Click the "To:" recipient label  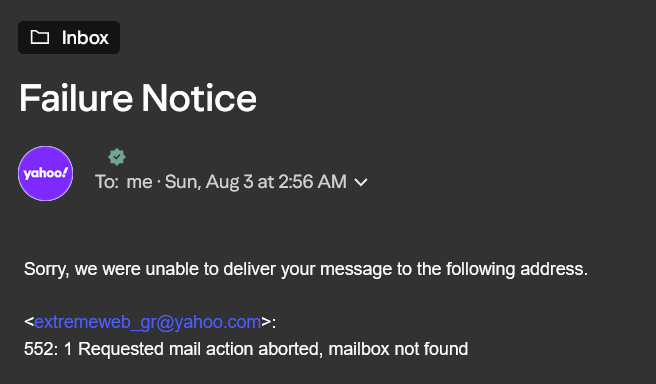107,182
